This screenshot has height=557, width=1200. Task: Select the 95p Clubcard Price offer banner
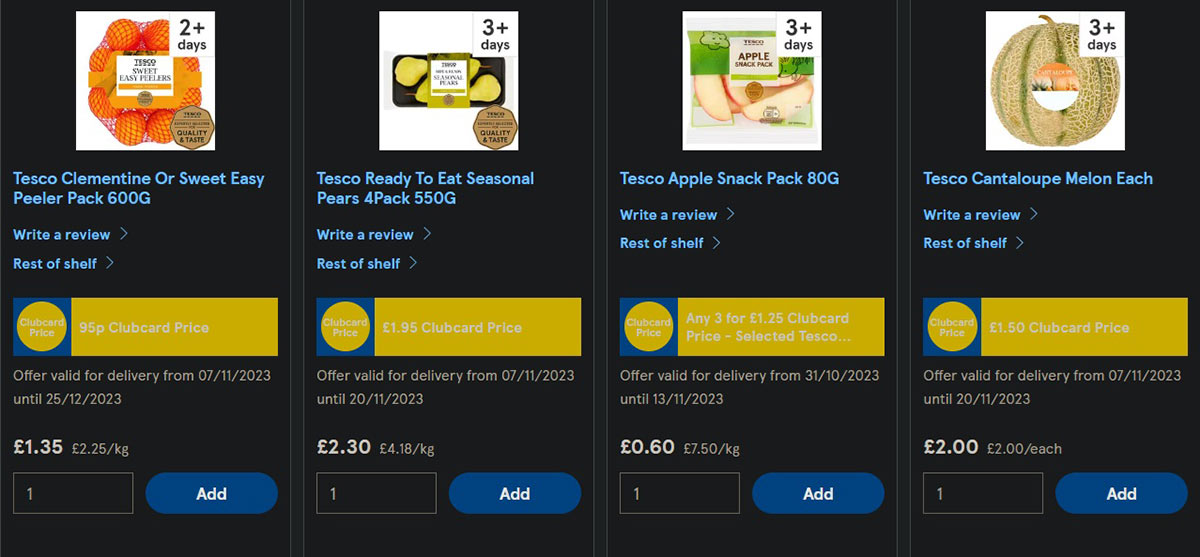(173, 327)
